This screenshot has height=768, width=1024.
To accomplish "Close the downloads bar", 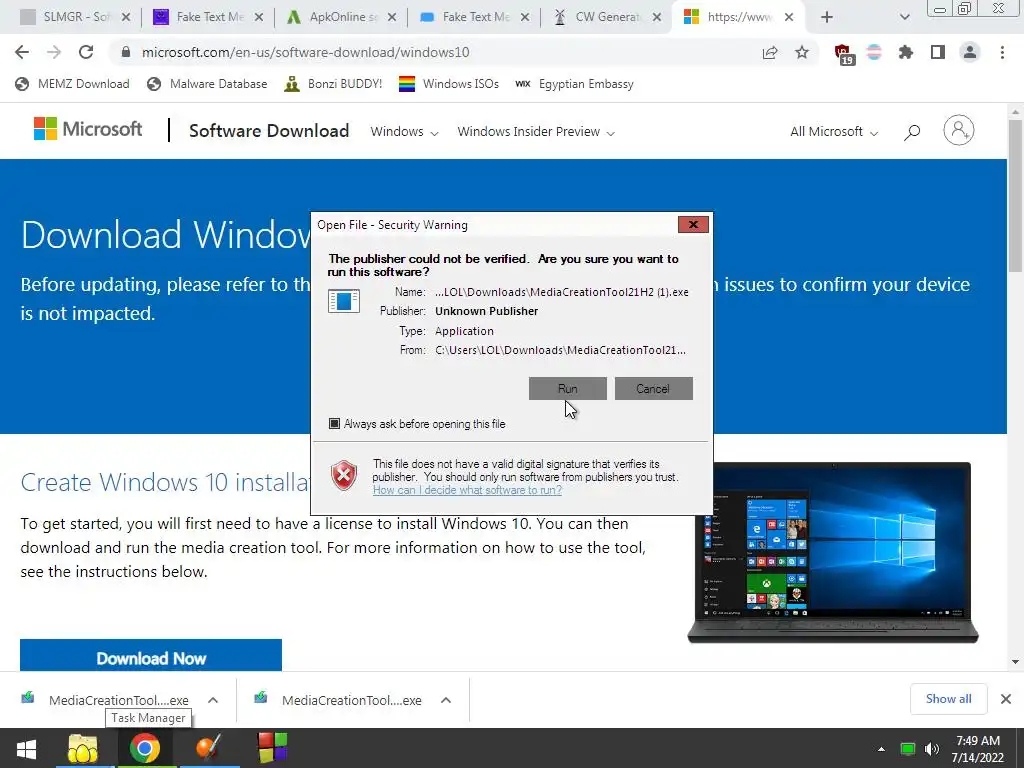I will click(x=1006, y=699).
